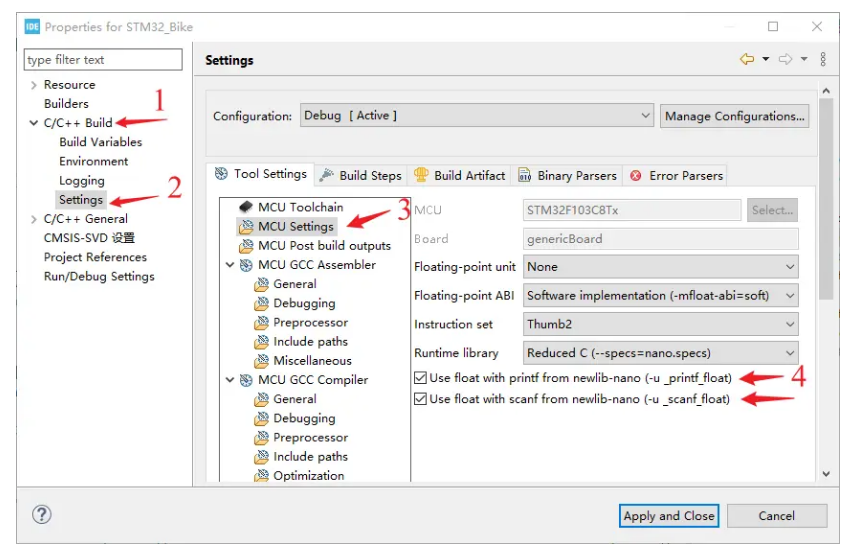Screen dimensions: 859x560
Task: Expand the C/C++ General tree node
Action: [33, 219]
